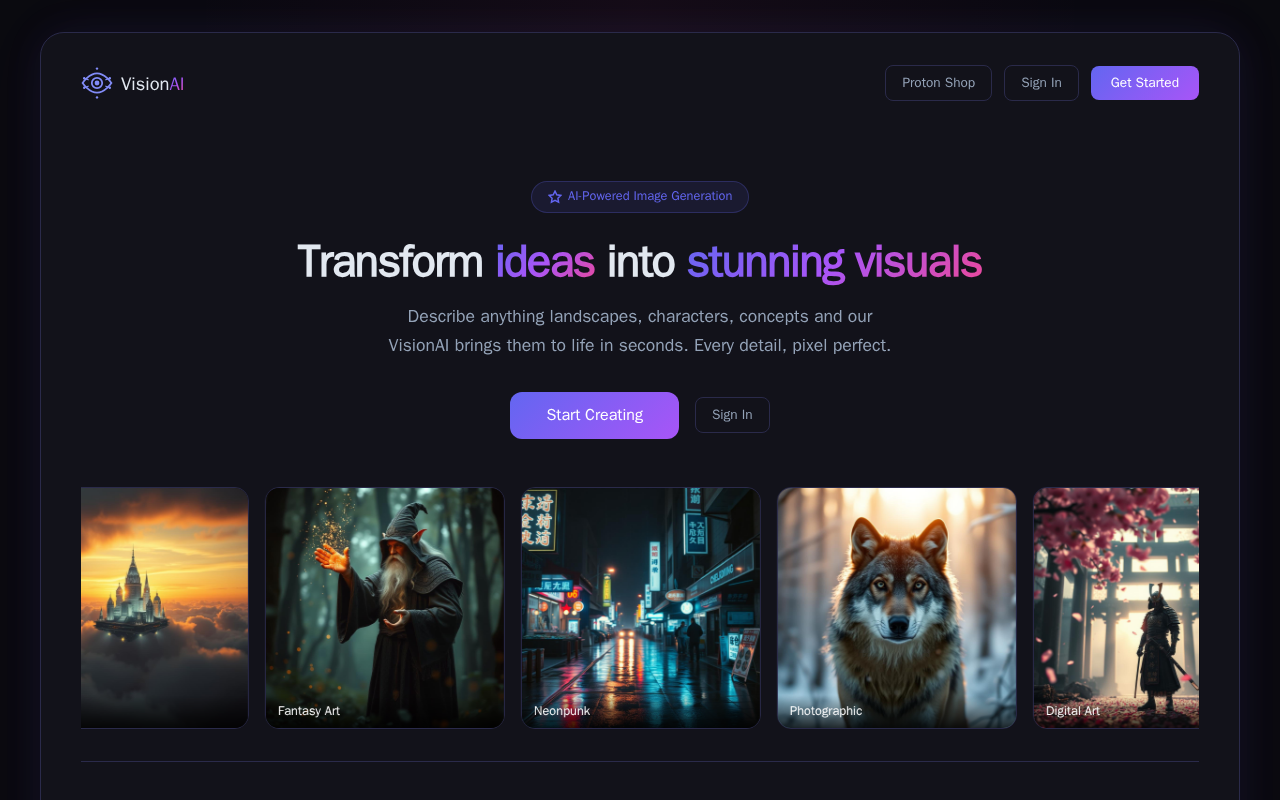Open the Digital Art samurai image
Screen dimensions: 1280x800
pyautogui.click(x=1116, y=608)
